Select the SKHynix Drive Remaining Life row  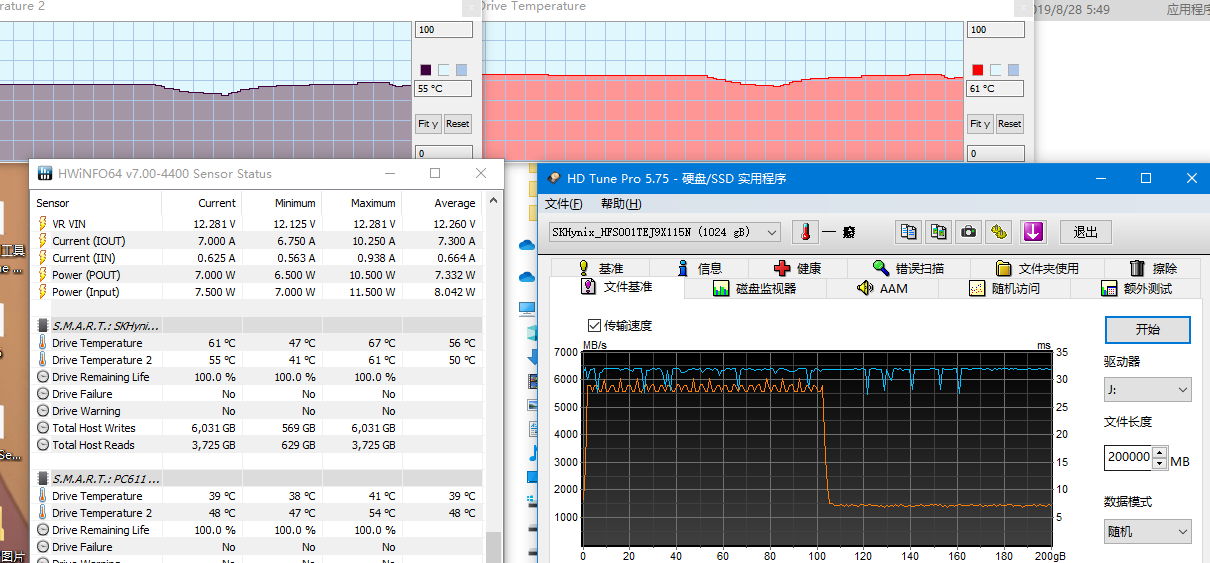point(257,377)
